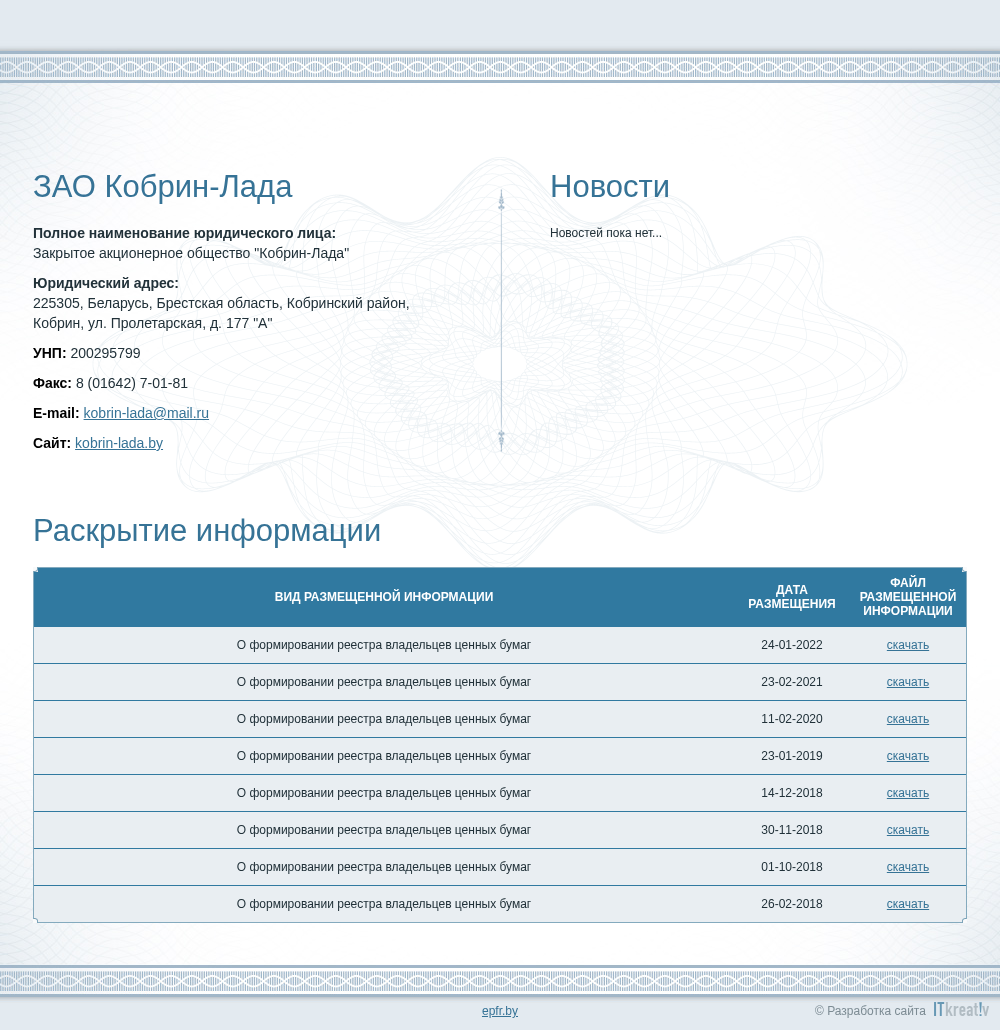Image resolution: width=1000 pixels, height=1030 pixels.
Task: Click the Раскрытие информации heading
Action: pos(207,531)
